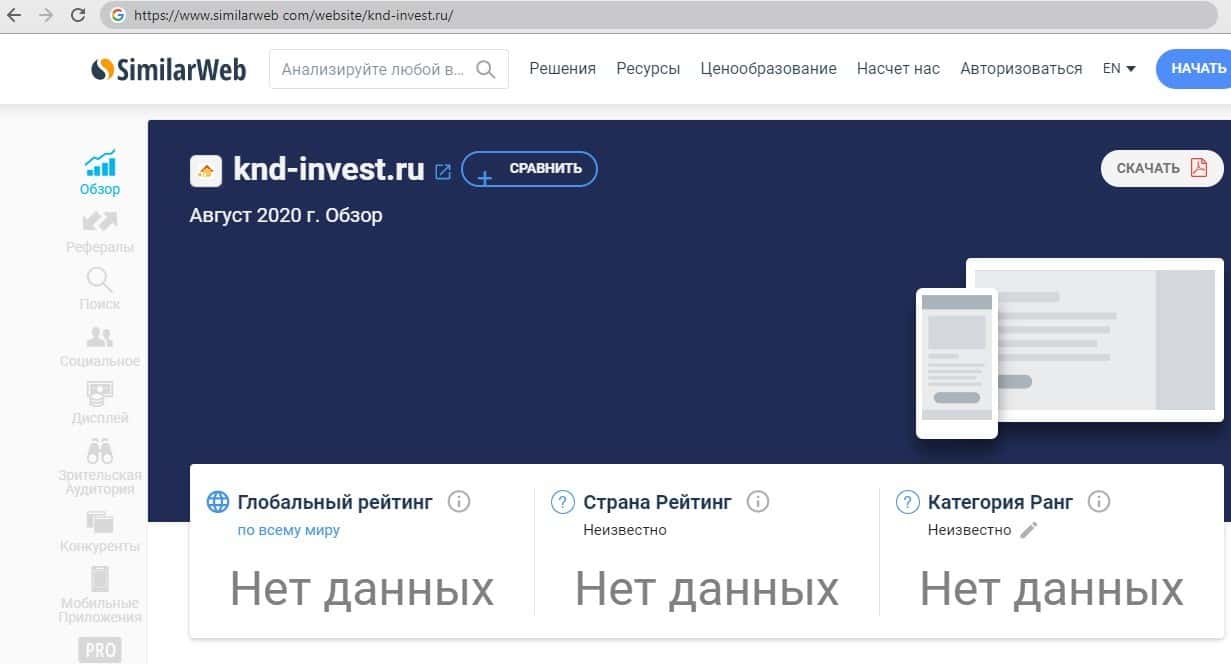Open the Поиск sidebar section

pos(100,289)
